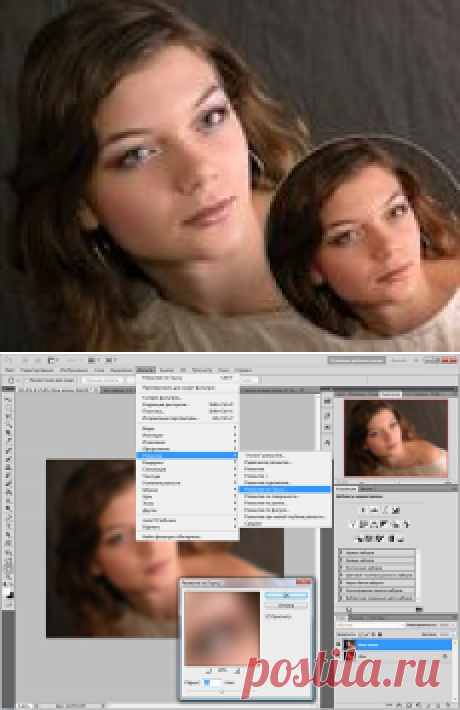This screenshot has width=460, height=710.
Task: Select the Move tool in the toolbox
Action: (x=9, y=400)
